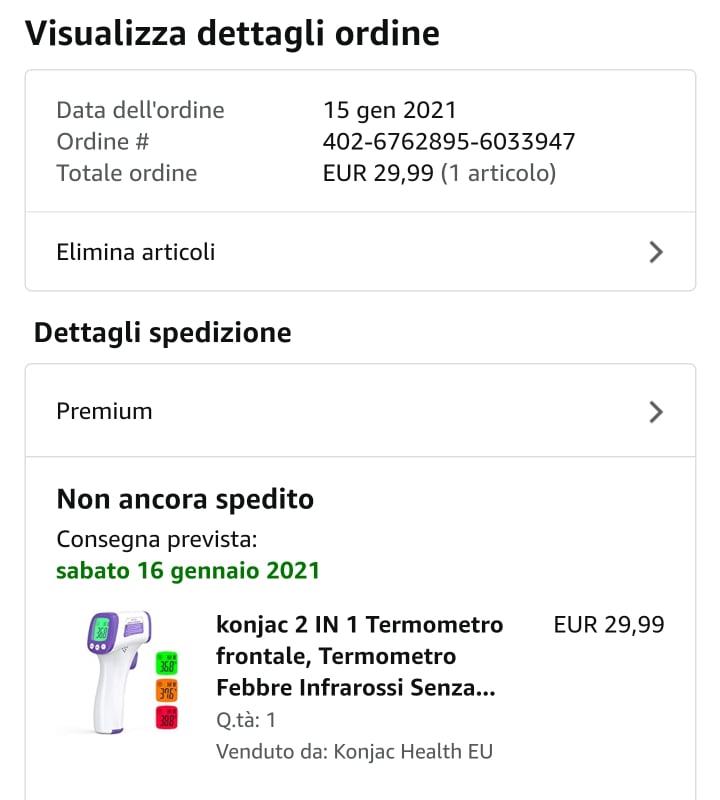Open the thermometer product thumbnail
720x800 pixels.
click(118, 673)
